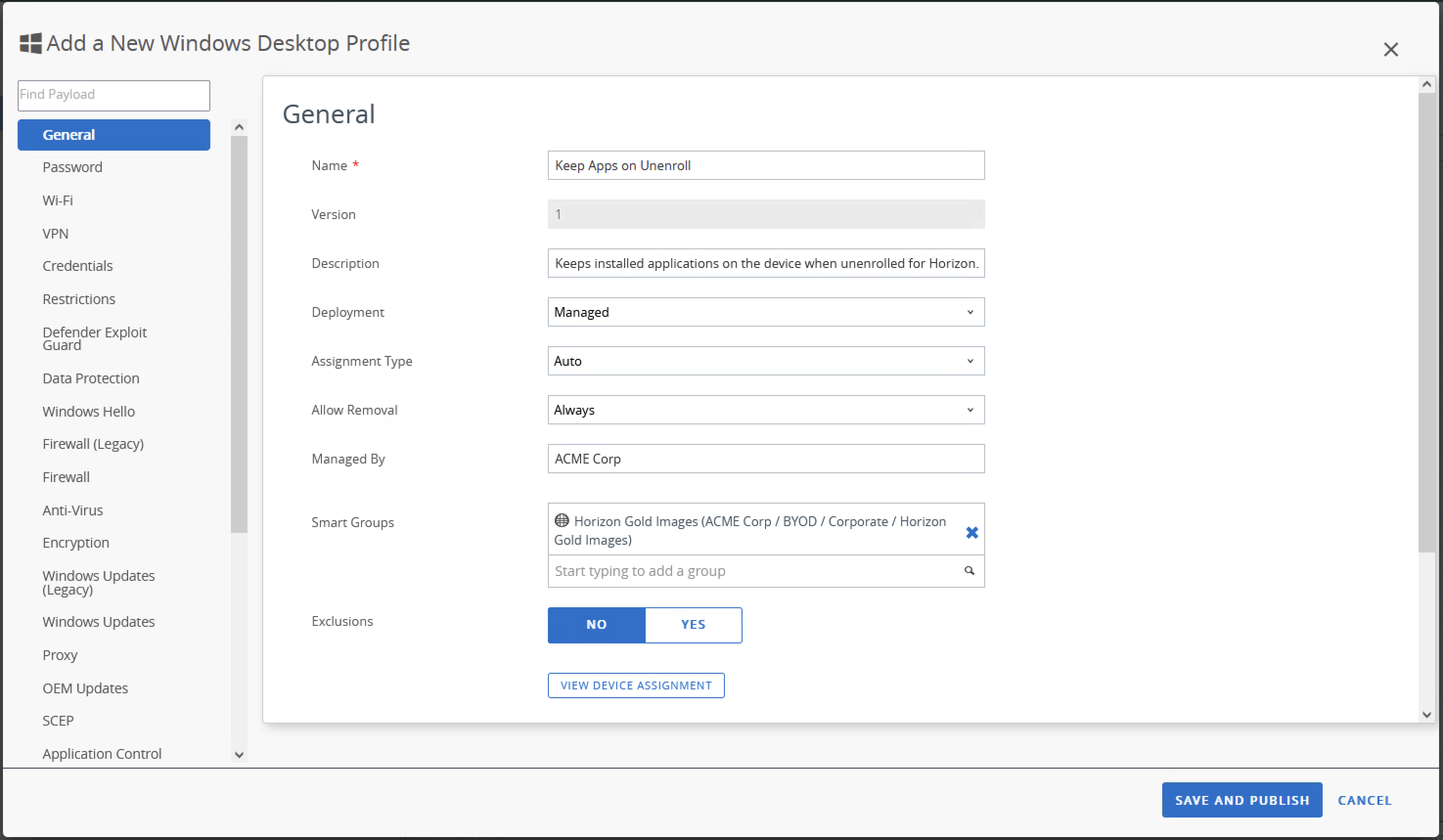Close the profile dialog with X

tap(1390, 50)
